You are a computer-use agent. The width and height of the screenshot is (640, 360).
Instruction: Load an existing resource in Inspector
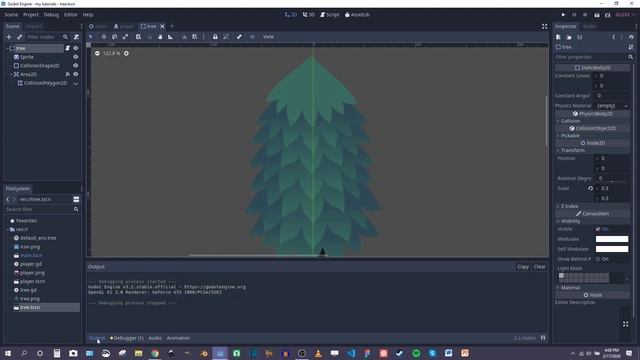click(x=569, y=37)
